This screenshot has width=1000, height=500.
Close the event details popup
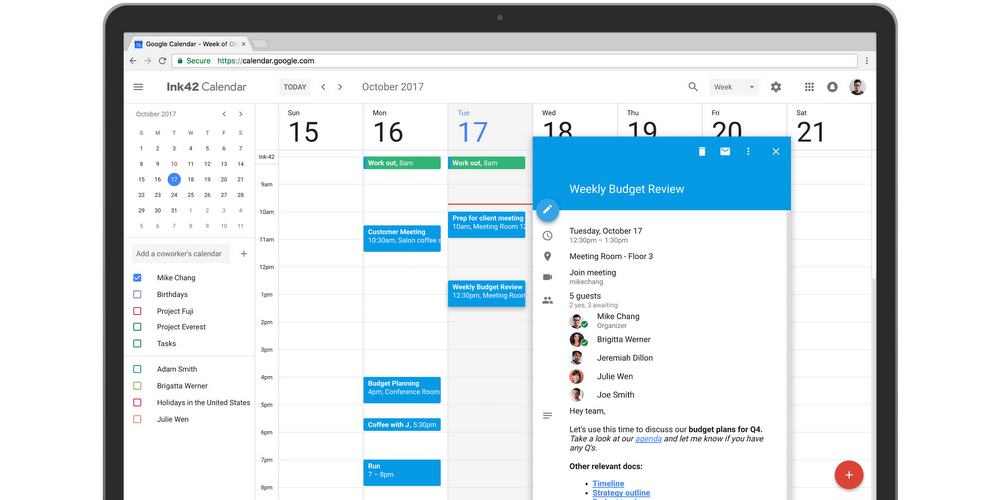click(x=776, y=151)
